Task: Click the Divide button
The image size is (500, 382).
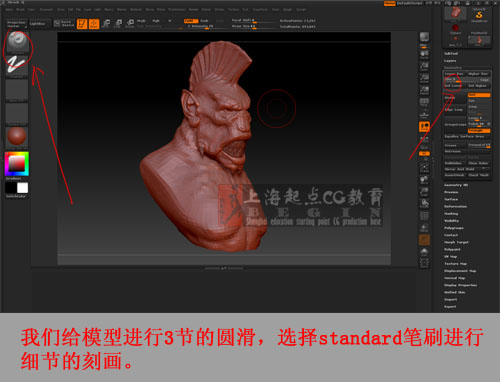Action: click(455, 98)
